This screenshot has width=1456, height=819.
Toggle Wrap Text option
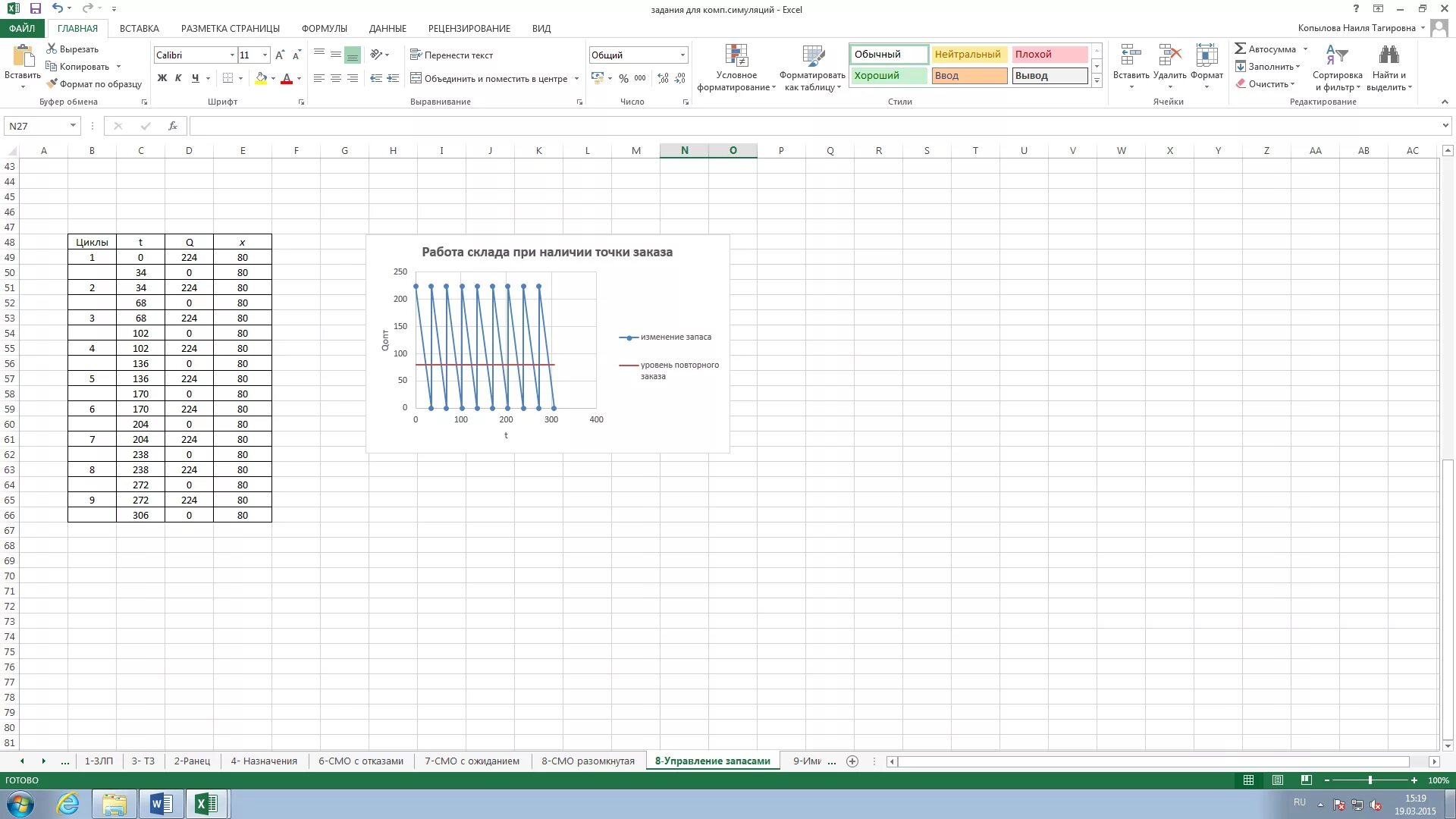[451, 55]
